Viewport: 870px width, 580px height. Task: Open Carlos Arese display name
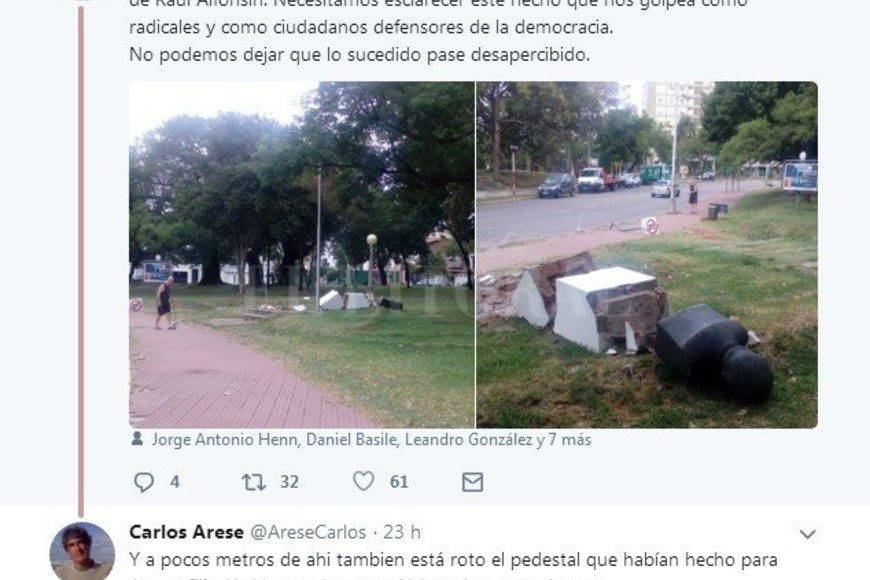(x=186, y=532)
